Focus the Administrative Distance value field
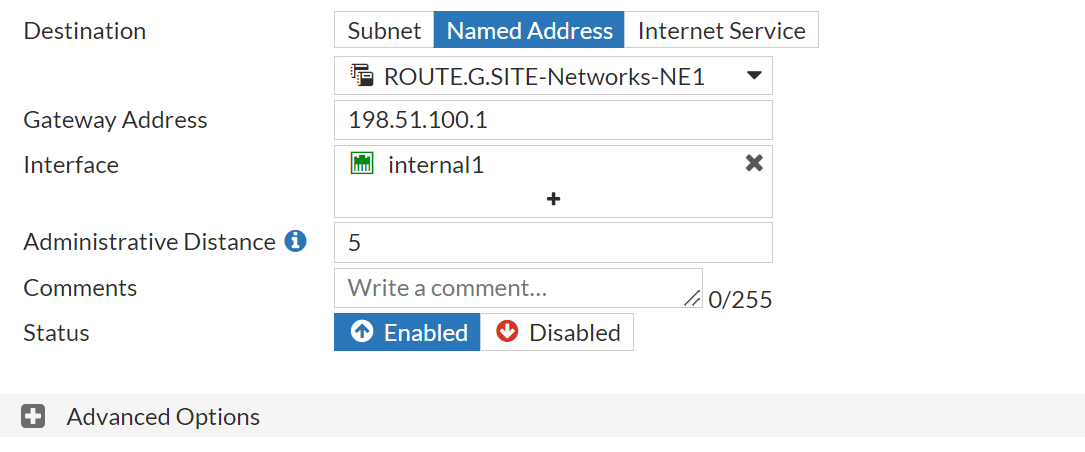 [x=553, y=242]
